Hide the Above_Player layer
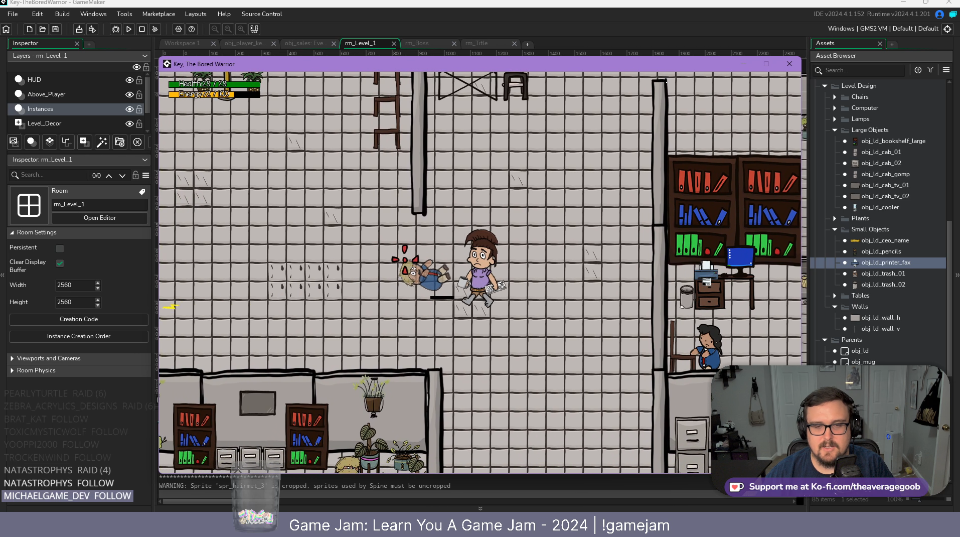Screen dimensions: 960x537 129,94
